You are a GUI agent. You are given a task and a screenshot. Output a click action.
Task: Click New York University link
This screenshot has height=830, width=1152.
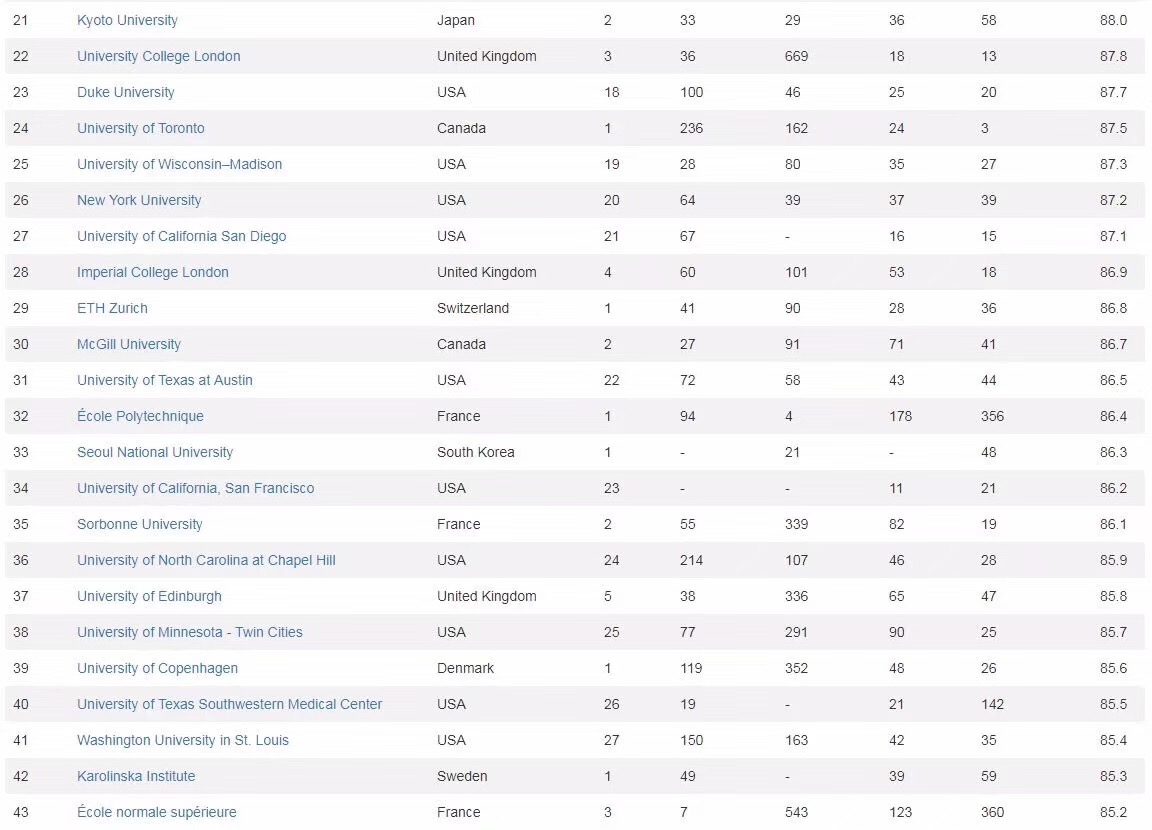[x=139, y=200]
